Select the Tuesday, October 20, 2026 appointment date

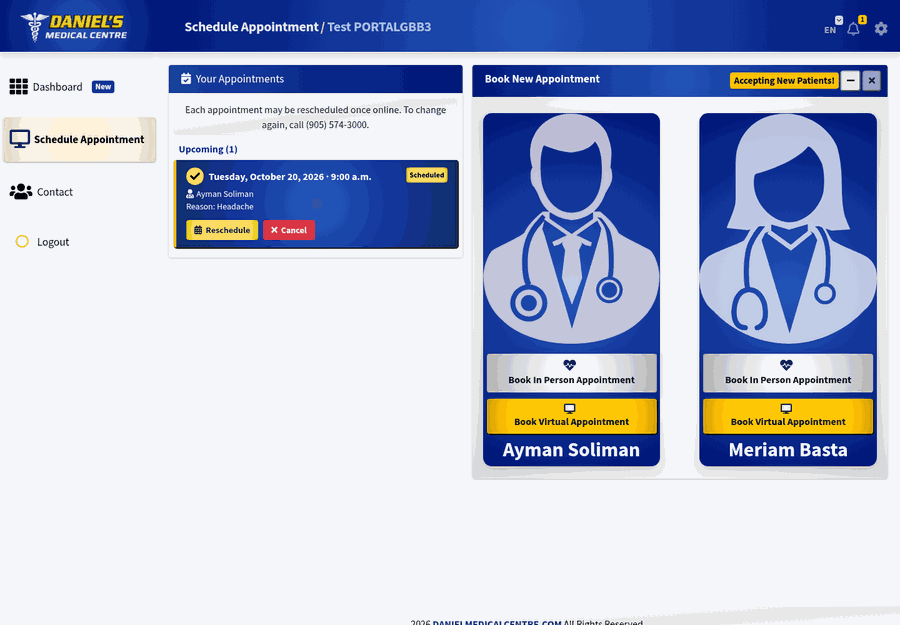[290, 177]
